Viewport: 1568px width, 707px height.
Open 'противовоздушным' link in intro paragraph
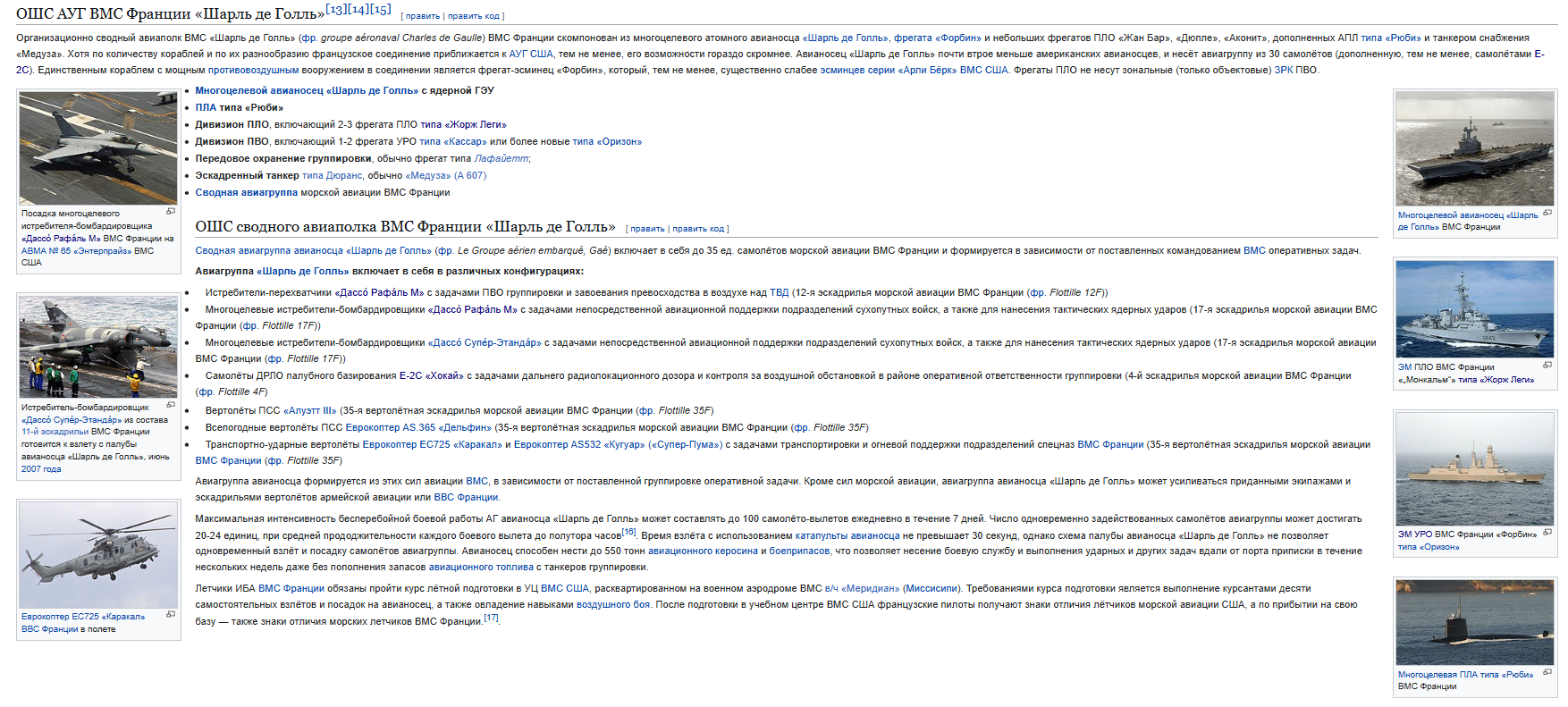click(x=253, y=70)
